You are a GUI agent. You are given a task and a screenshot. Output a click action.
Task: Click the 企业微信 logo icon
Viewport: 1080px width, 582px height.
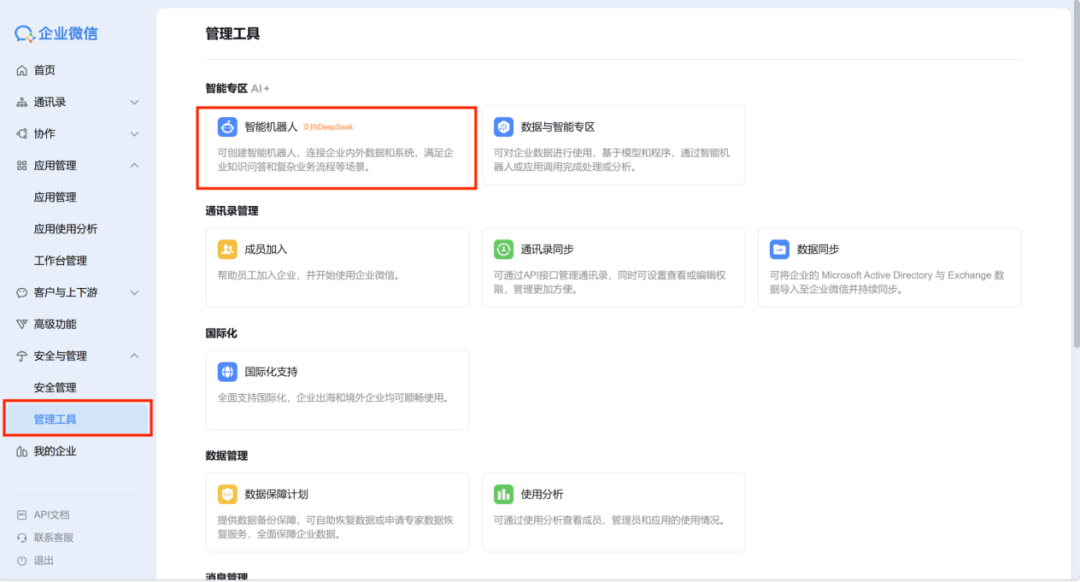[24, 33]
